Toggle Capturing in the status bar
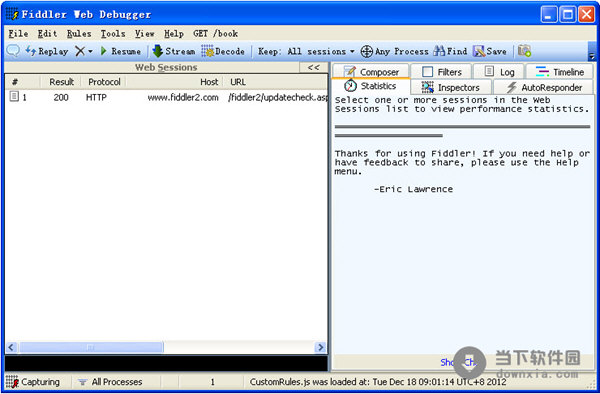This screenshot has height=394, width=600. coord(33,382)
